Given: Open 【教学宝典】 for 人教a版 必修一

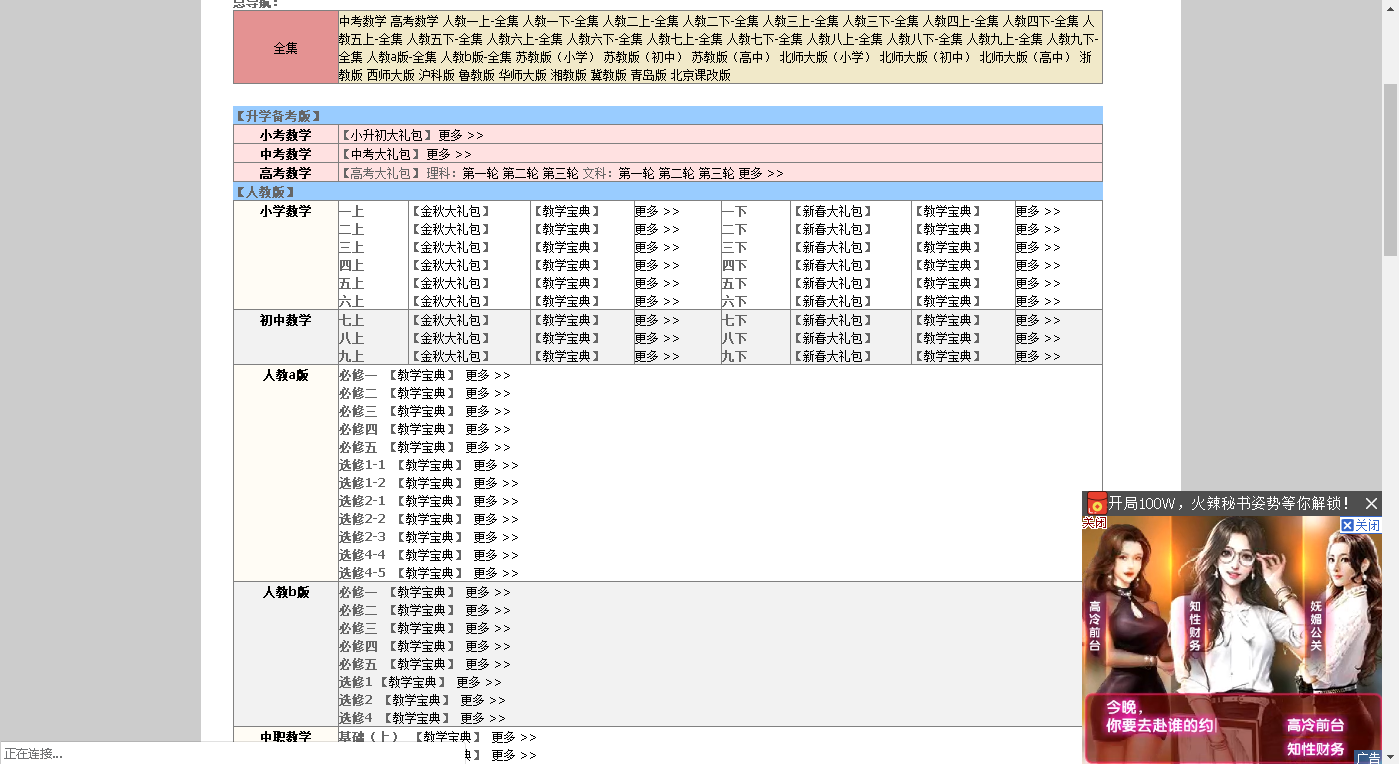Looking at the screenshot, I should 421,375.
